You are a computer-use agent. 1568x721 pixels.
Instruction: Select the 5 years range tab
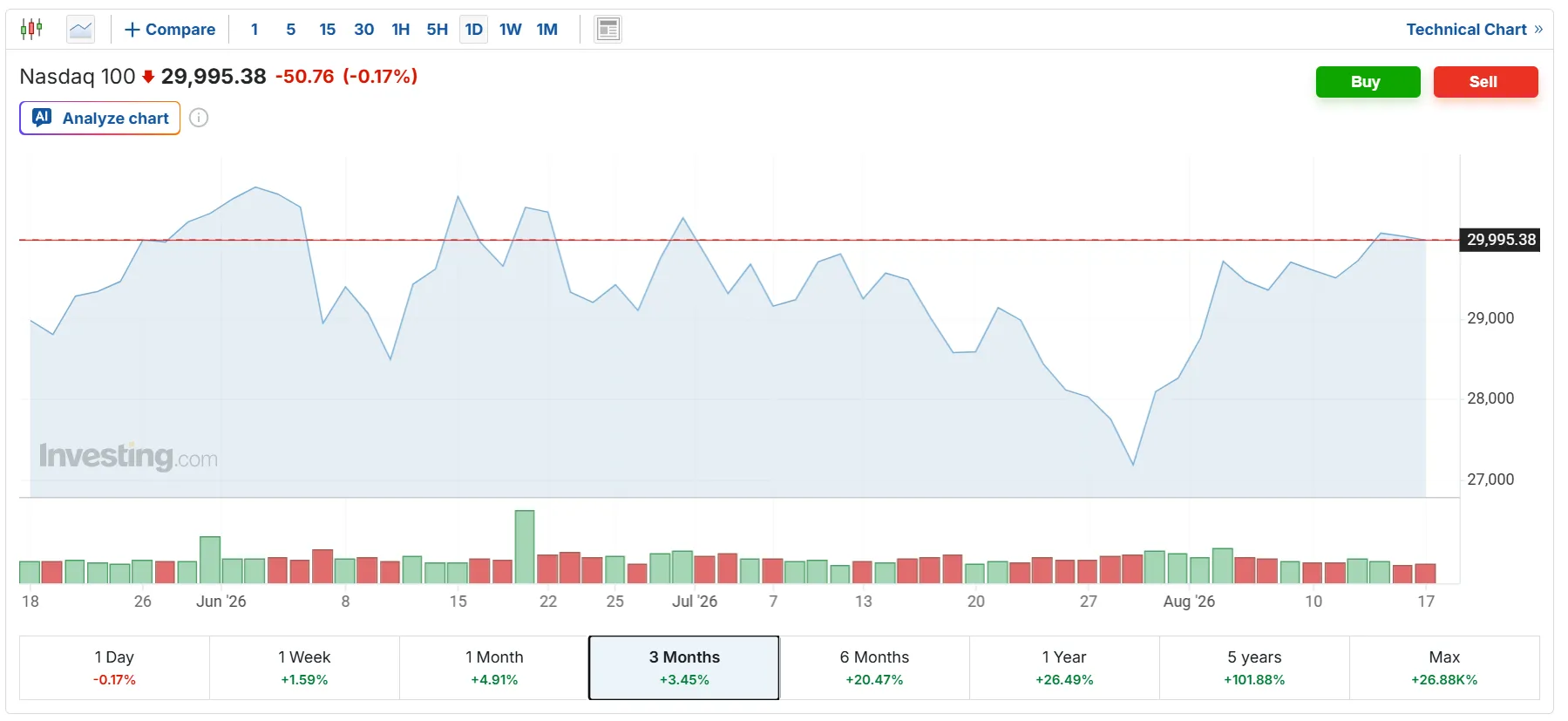point(1254,668)
